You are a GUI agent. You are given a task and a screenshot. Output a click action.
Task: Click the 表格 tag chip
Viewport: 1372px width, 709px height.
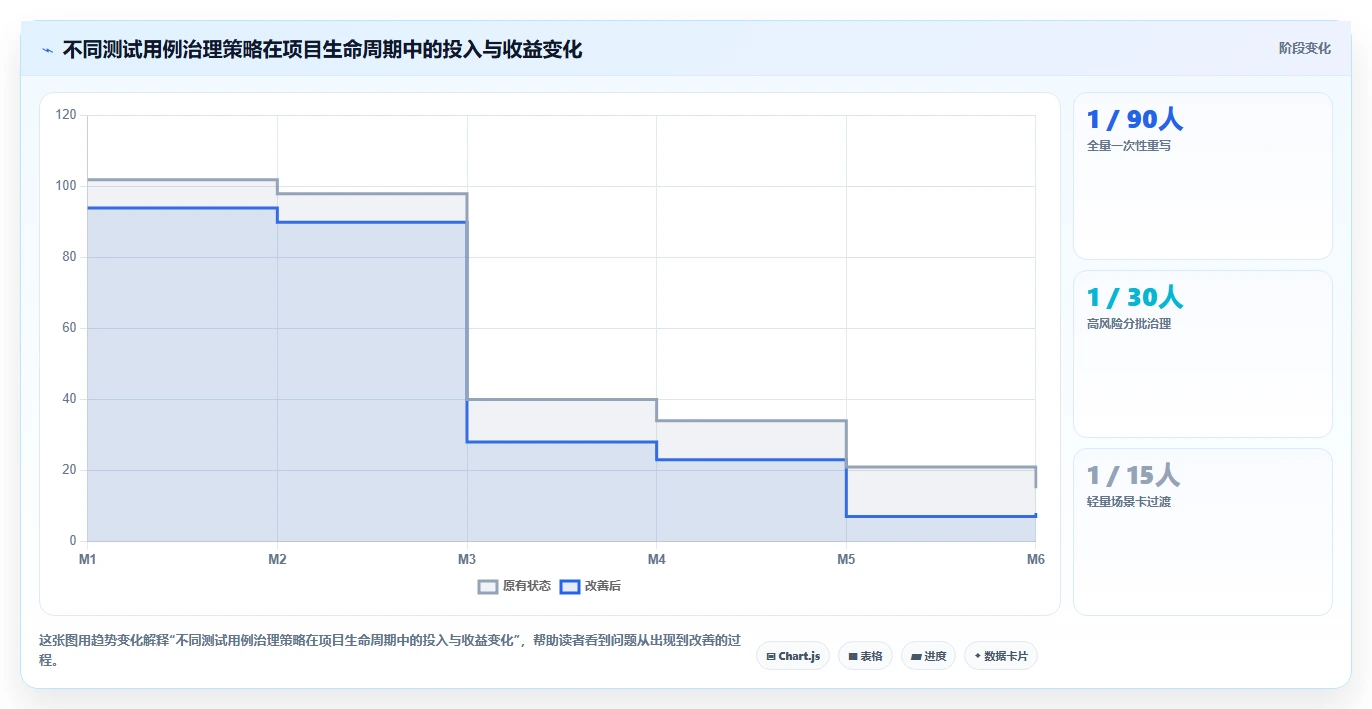(865, 656)
